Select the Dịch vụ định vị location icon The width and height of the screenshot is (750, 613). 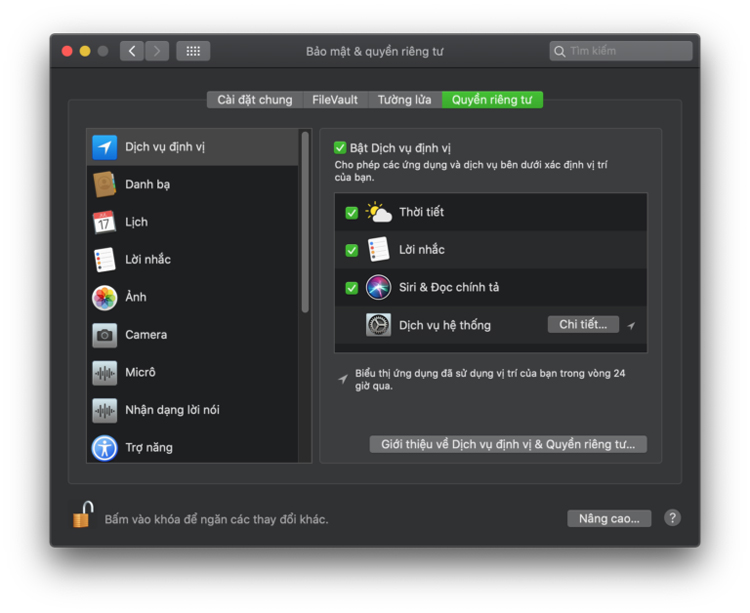click(105, 147)
